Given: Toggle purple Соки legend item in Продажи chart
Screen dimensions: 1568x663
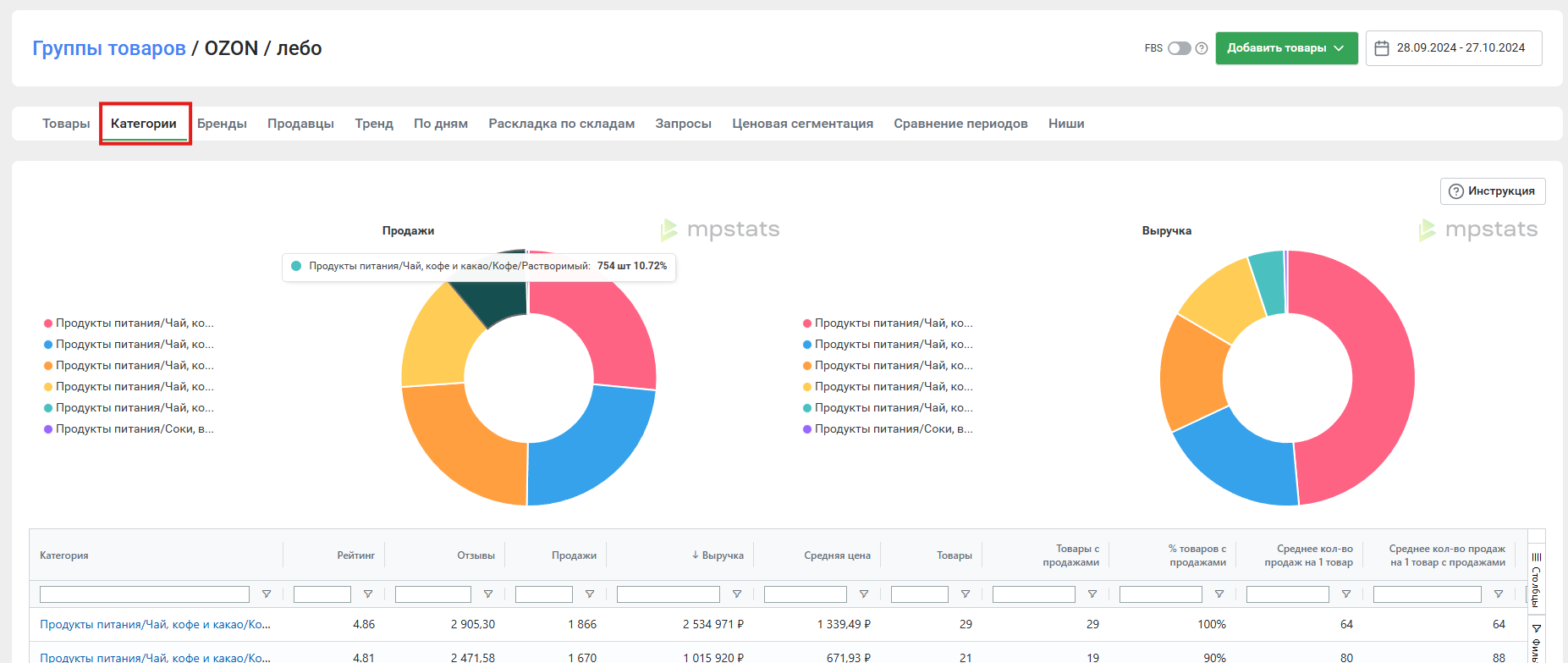Looking at the screenshot, I should pyautogui.click(x=129, y=429).
